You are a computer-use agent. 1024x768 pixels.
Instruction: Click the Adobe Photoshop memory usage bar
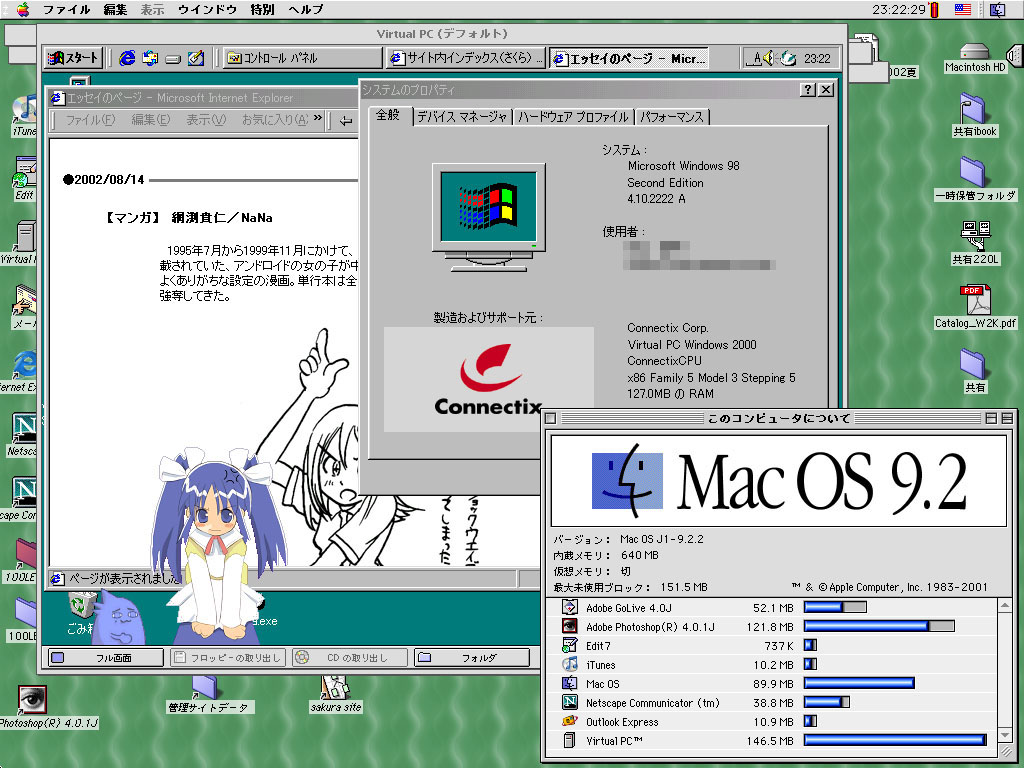(879, 626)
